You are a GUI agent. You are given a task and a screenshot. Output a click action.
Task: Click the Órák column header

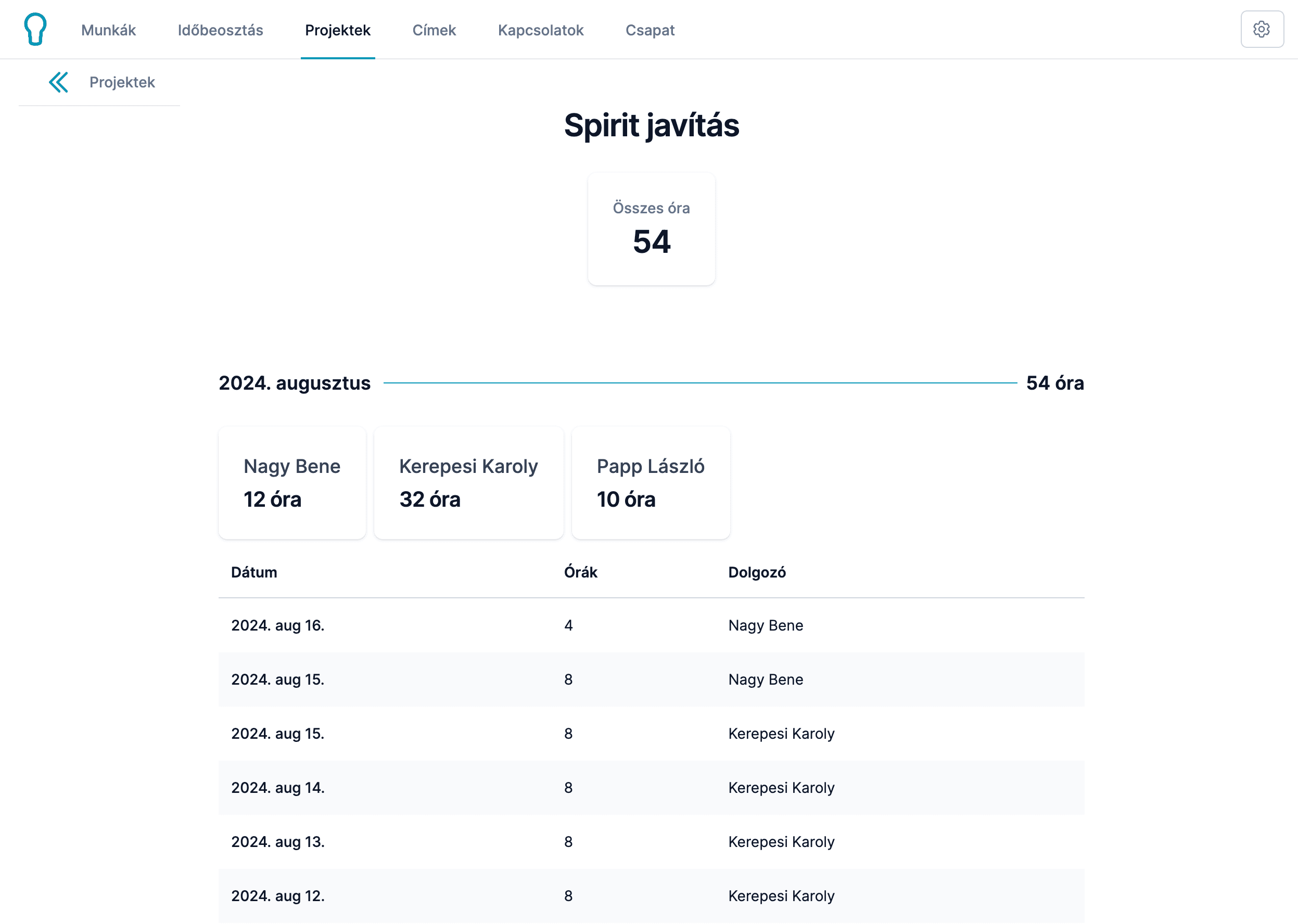pyautogui.click(x=580, y=572)
